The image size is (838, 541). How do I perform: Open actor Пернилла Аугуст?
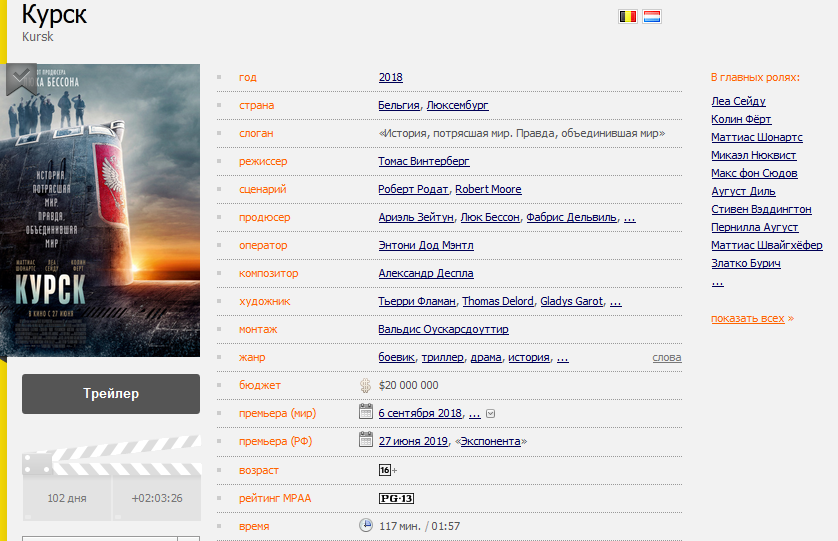click(755, 227)
